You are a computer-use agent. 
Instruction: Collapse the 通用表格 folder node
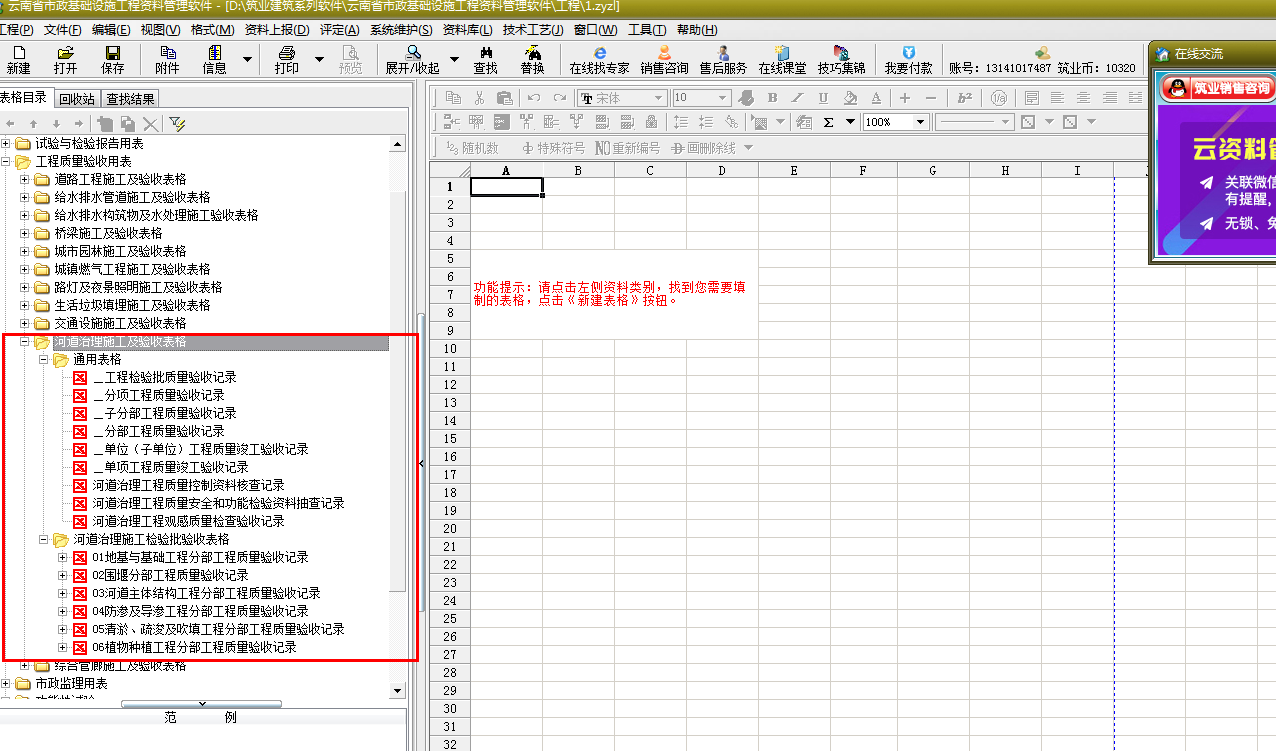click(44, 360)
